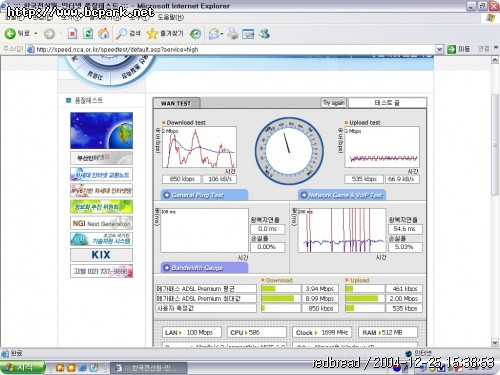Open the History clock icon in toolbar
The height and width of the screenshot is (375, 500).
[195, 34]
